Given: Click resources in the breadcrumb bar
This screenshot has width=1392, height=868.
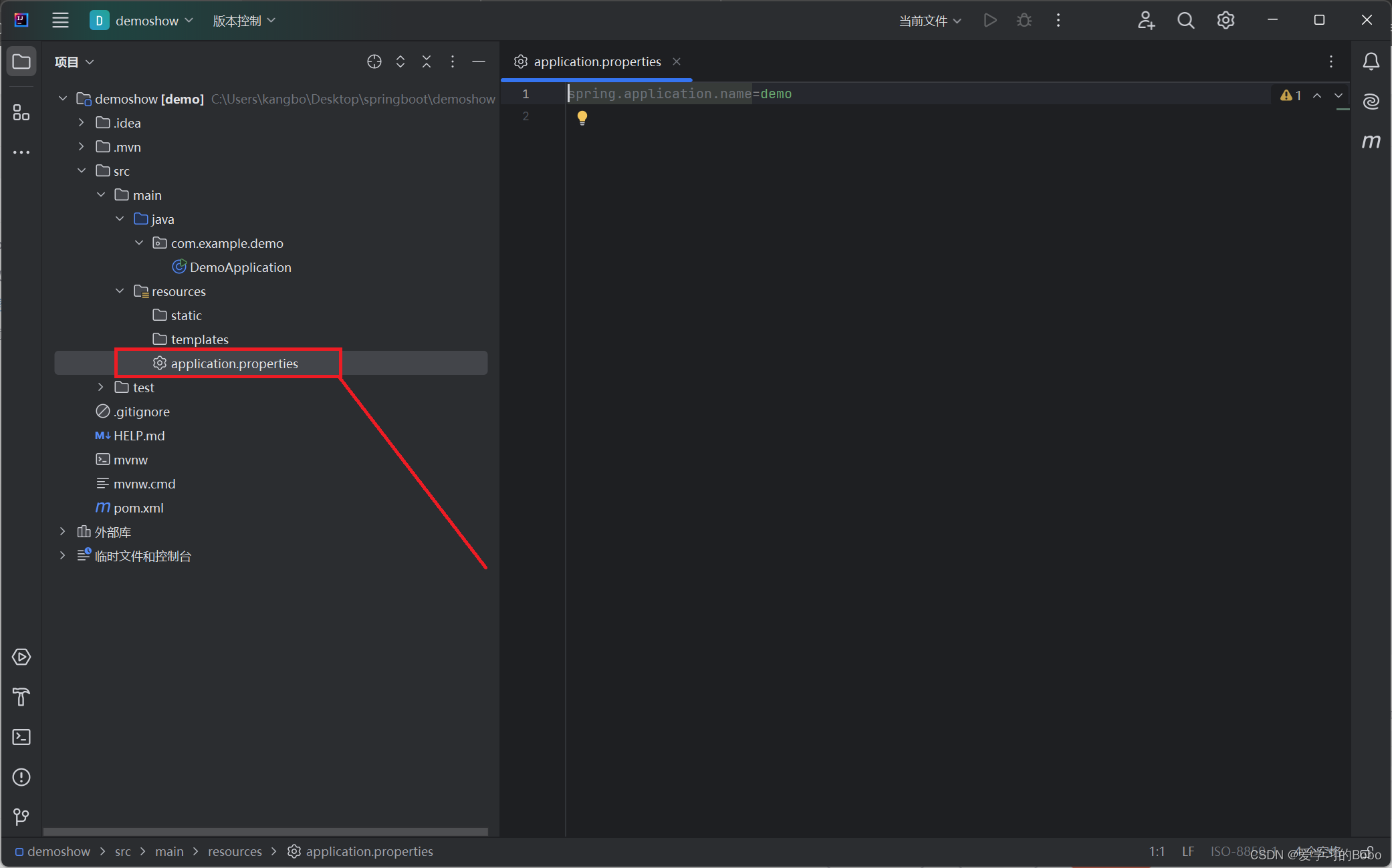Looking at the screenshot, I should [x=235, y=851].
